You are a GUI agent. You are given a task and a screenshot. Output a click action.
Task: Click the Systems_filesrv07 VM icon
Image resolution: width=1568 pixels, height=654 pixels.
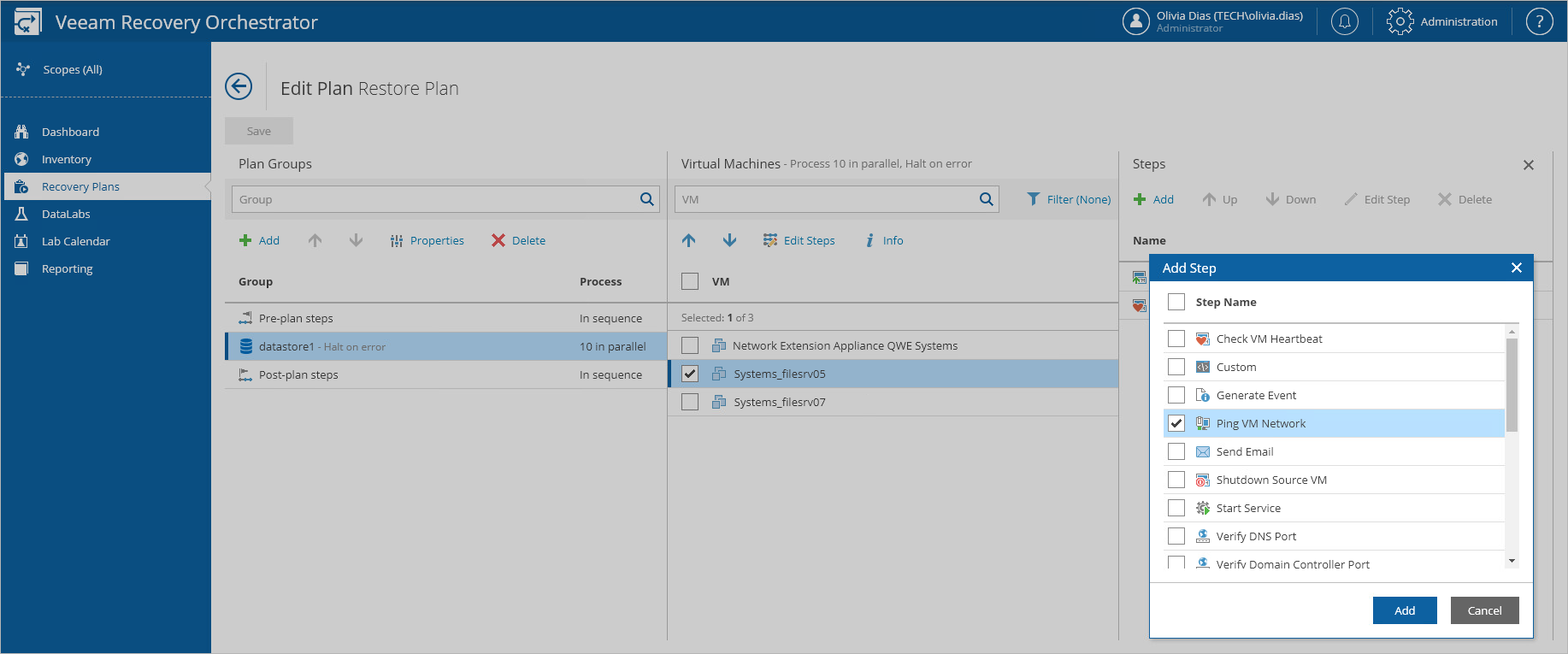pos(719,402)
